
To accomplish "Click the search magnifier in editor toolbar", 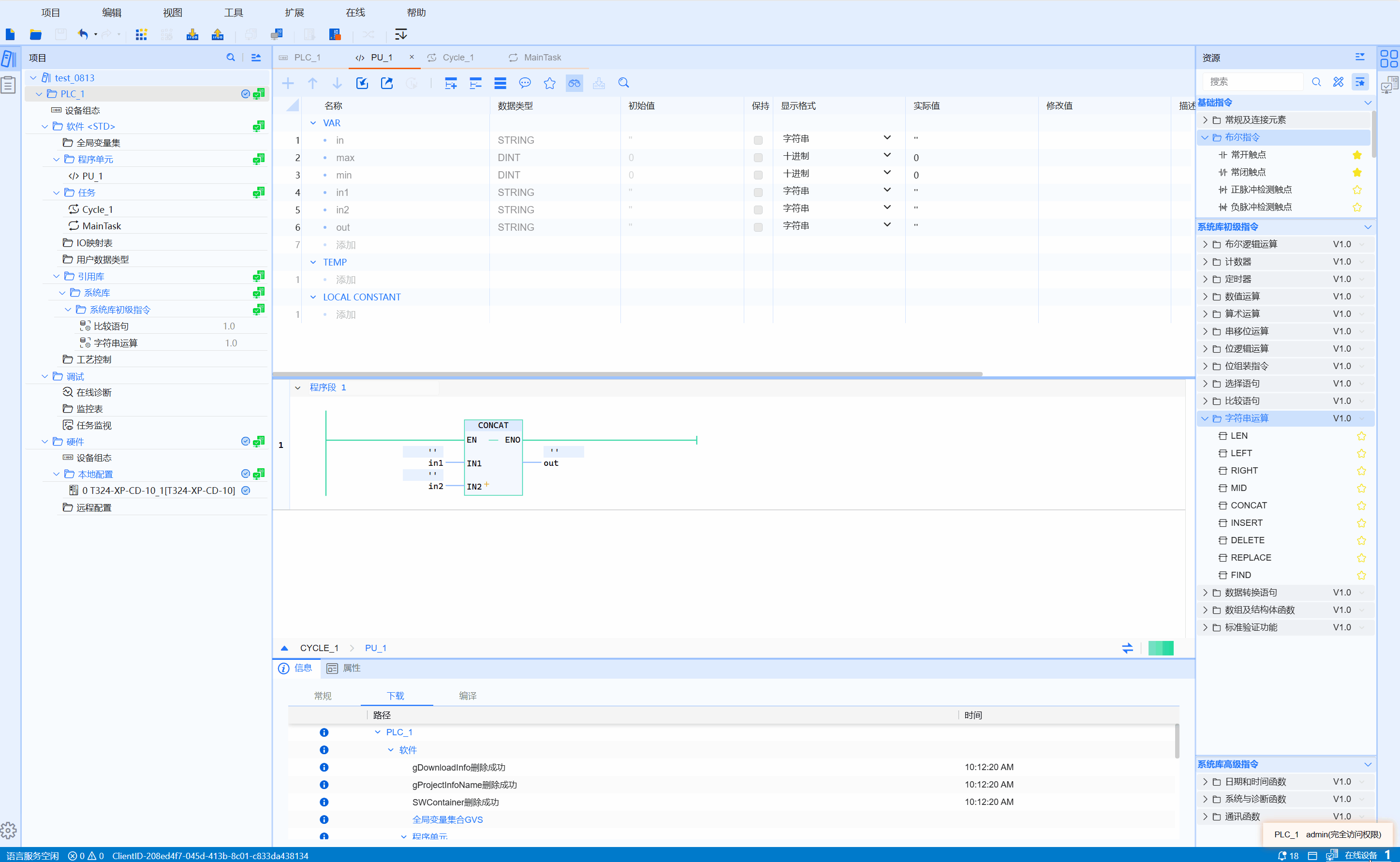I will click(x=623, y=83).
